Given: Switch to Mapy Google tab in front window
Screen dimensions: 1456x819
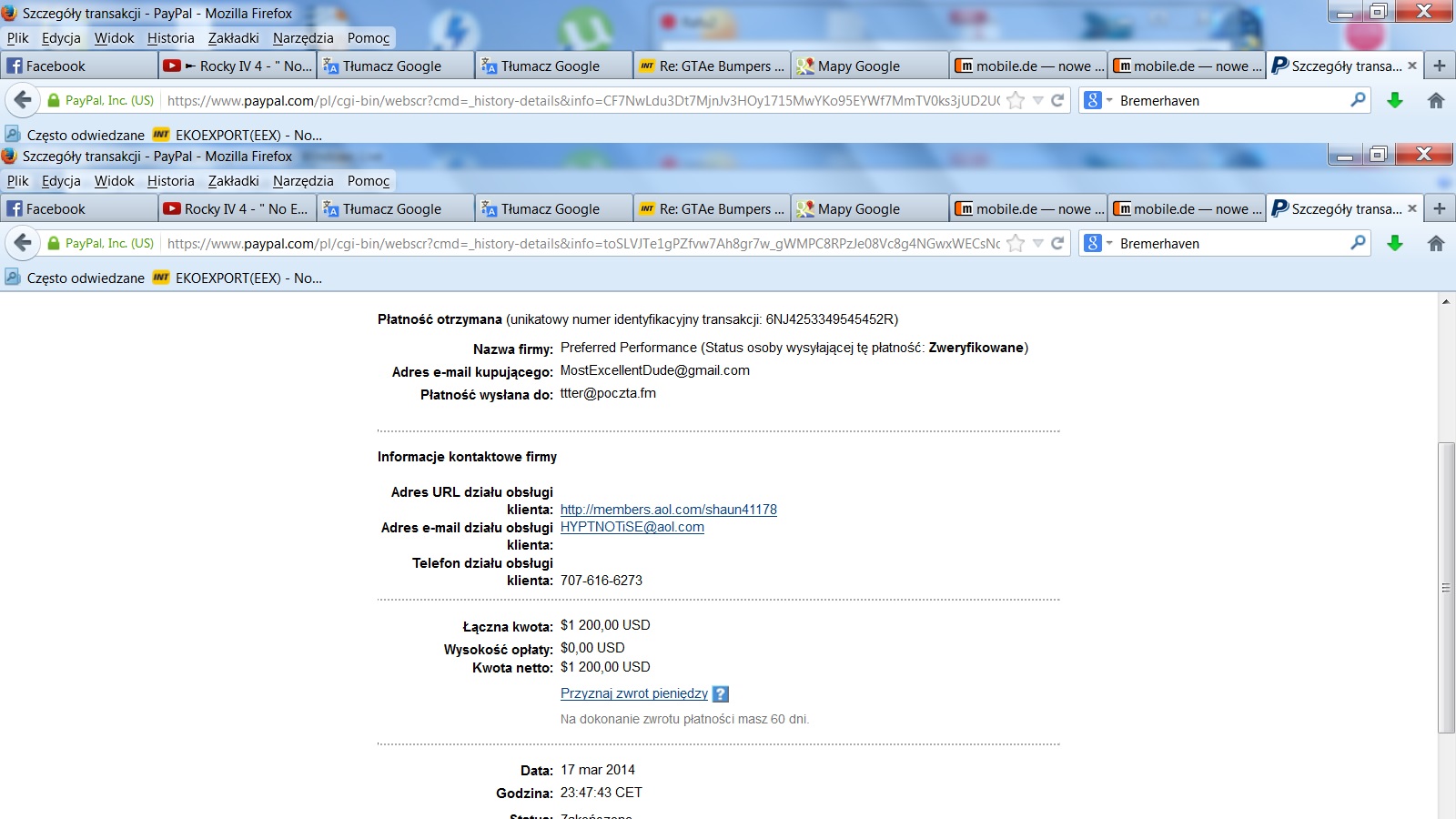Looking at the screenshot, I should tap(870, 208).
